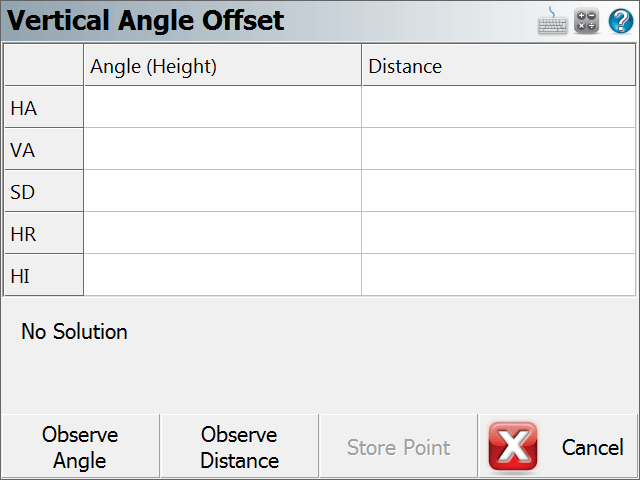Select the SD row header
This screenshot has width=640, height=480.
coord(44,191)
